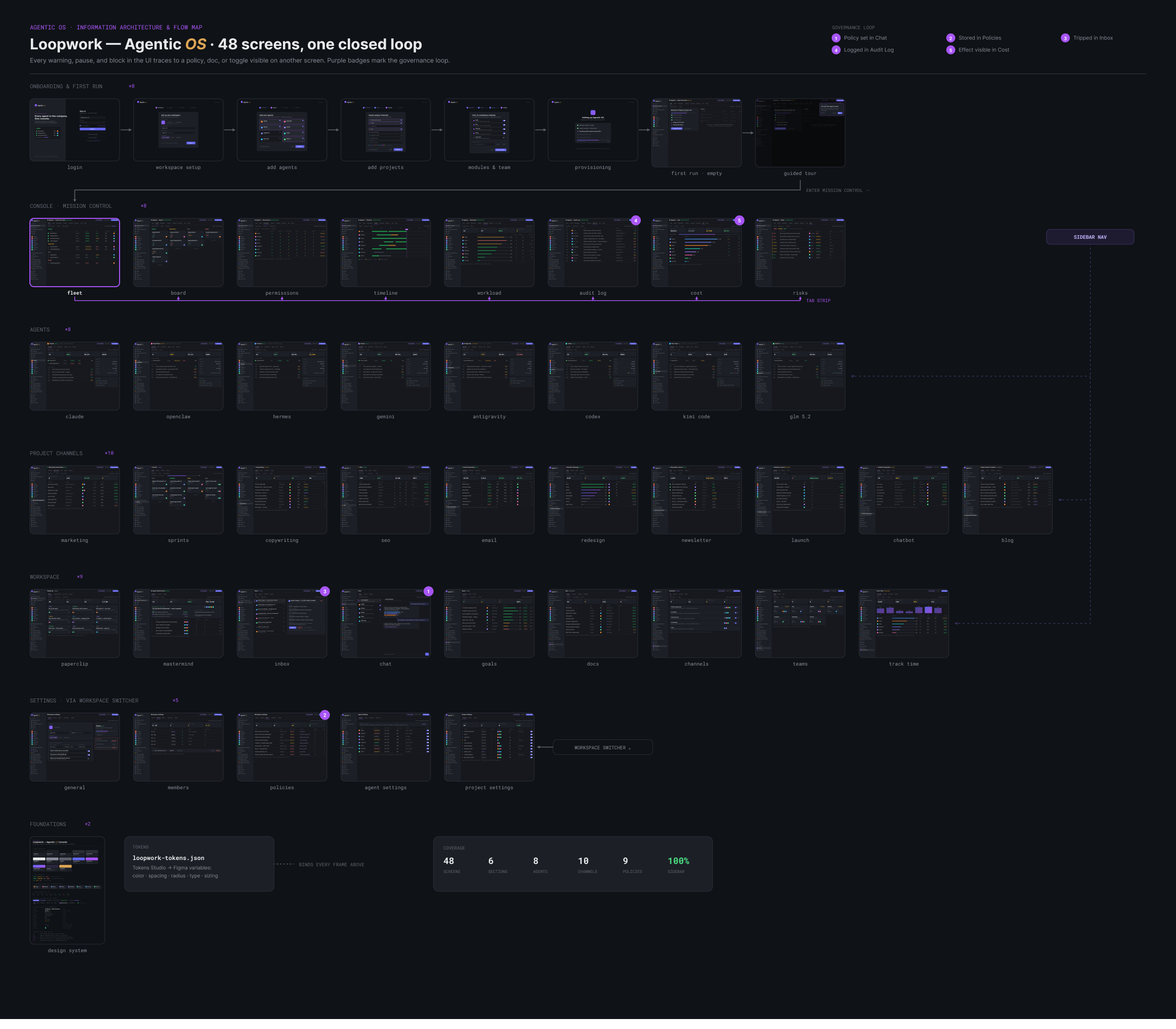This screenshot has height=1029, width=1176.
Task: Open the WORKSPACE SWITCHER dropdown
Action: [x=602, y=748]
